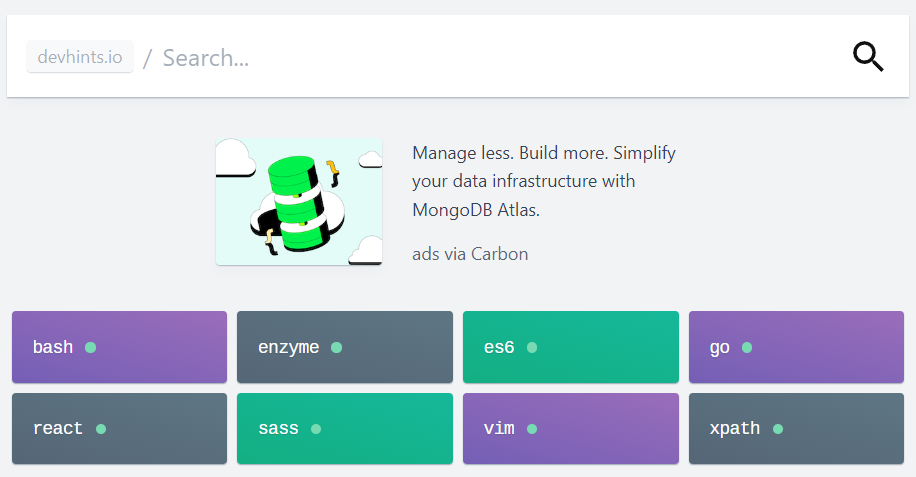Click the green dot next to es6
The height and width of the screenshot is (477, 916).
click(x=532, y=347)
